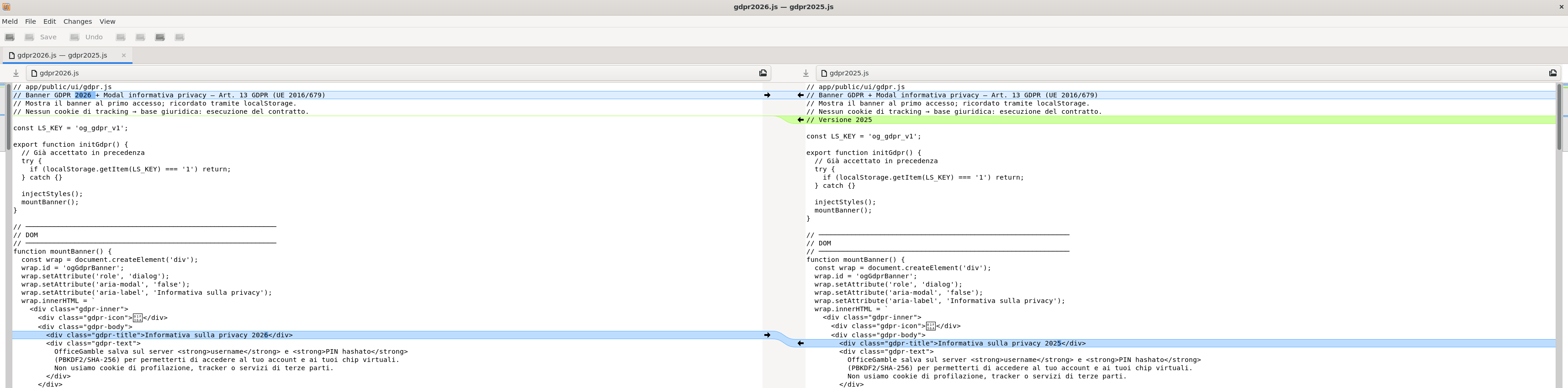Click 'export function initGdpr() {' in left pane
The width and height of the screenshot is (1568, 388).
(71, 145)
